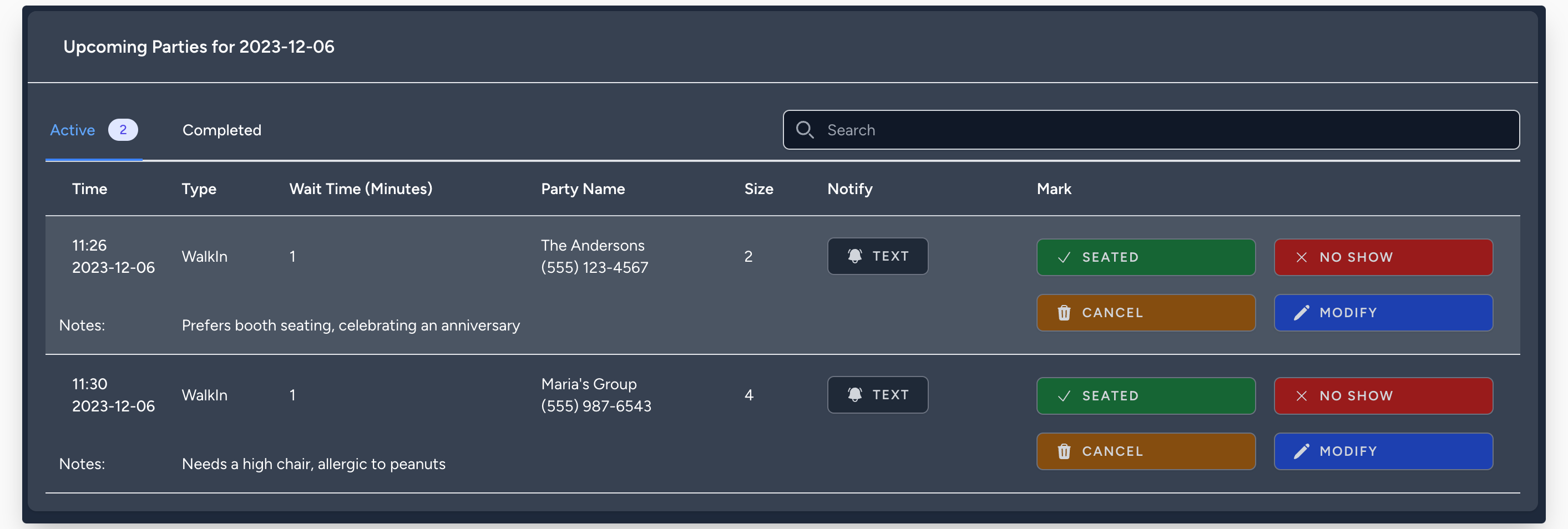Select the Active tab
This screenshot has height=529, width=1568.
pos(73,130)
